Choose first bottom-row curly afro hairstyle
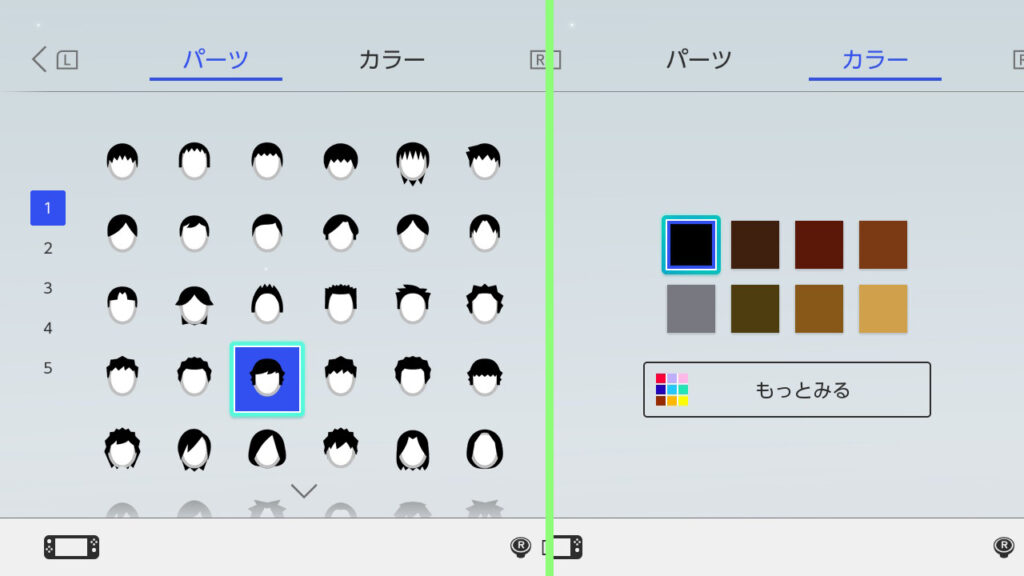Viewport: 1024px width, 576px height. click(x=122, y=449)
